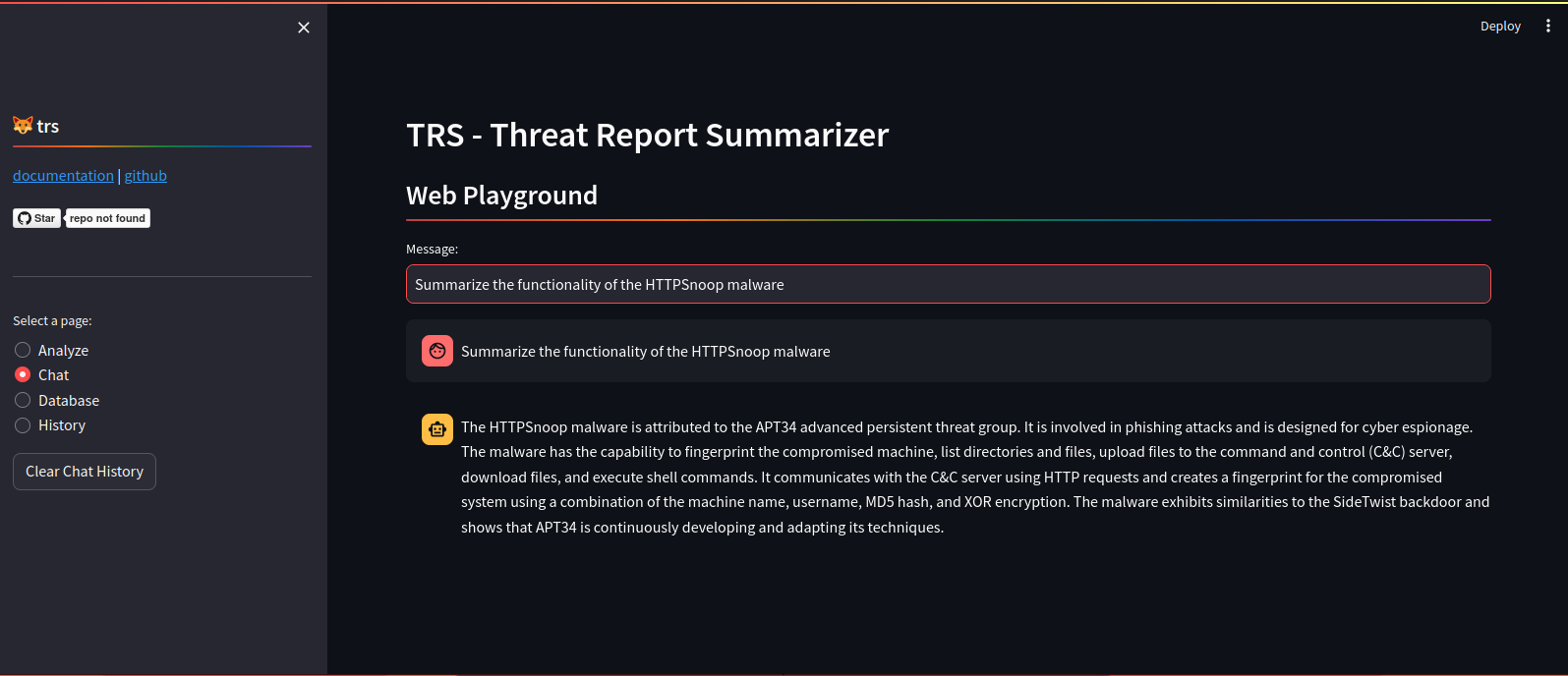Click the fox emoji beside trs
The width and height of the screenshot is (1568, 676).
(23, 126)
